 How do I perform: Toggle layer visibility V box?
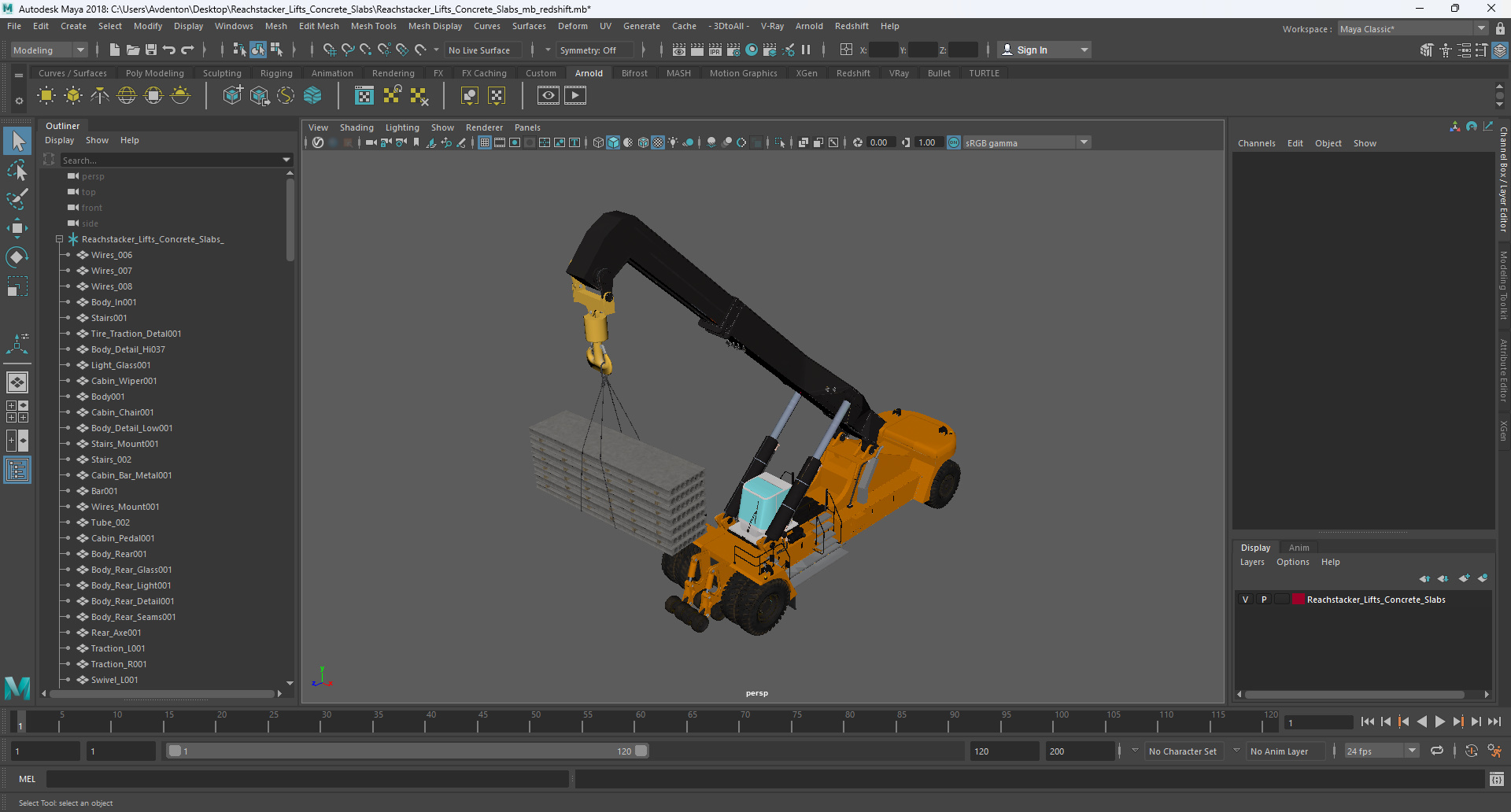pos(1245,600)
